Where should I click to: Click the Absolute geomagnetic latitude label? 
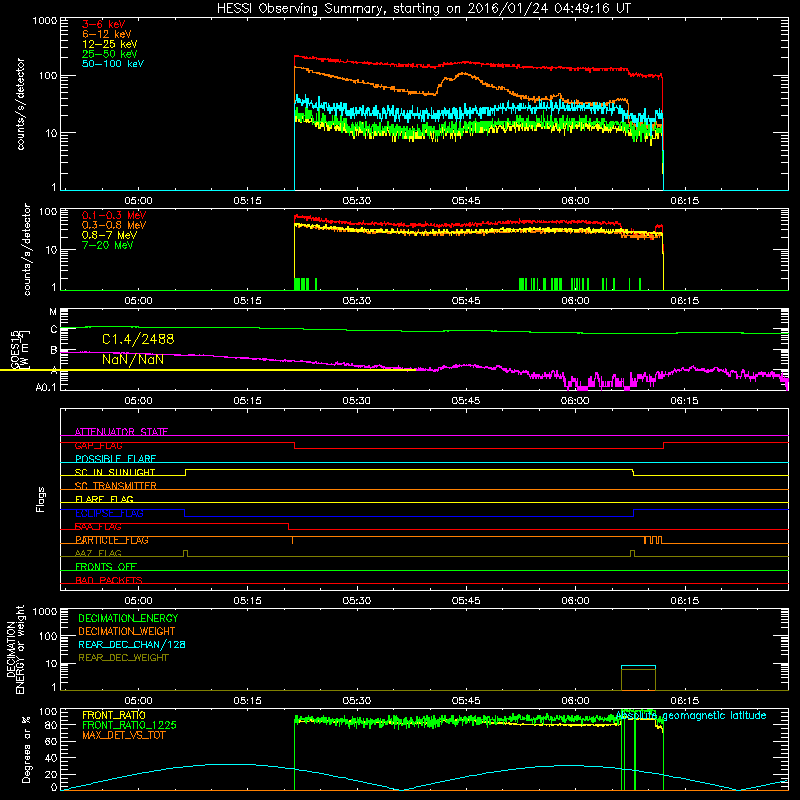(x=691, y=715)
